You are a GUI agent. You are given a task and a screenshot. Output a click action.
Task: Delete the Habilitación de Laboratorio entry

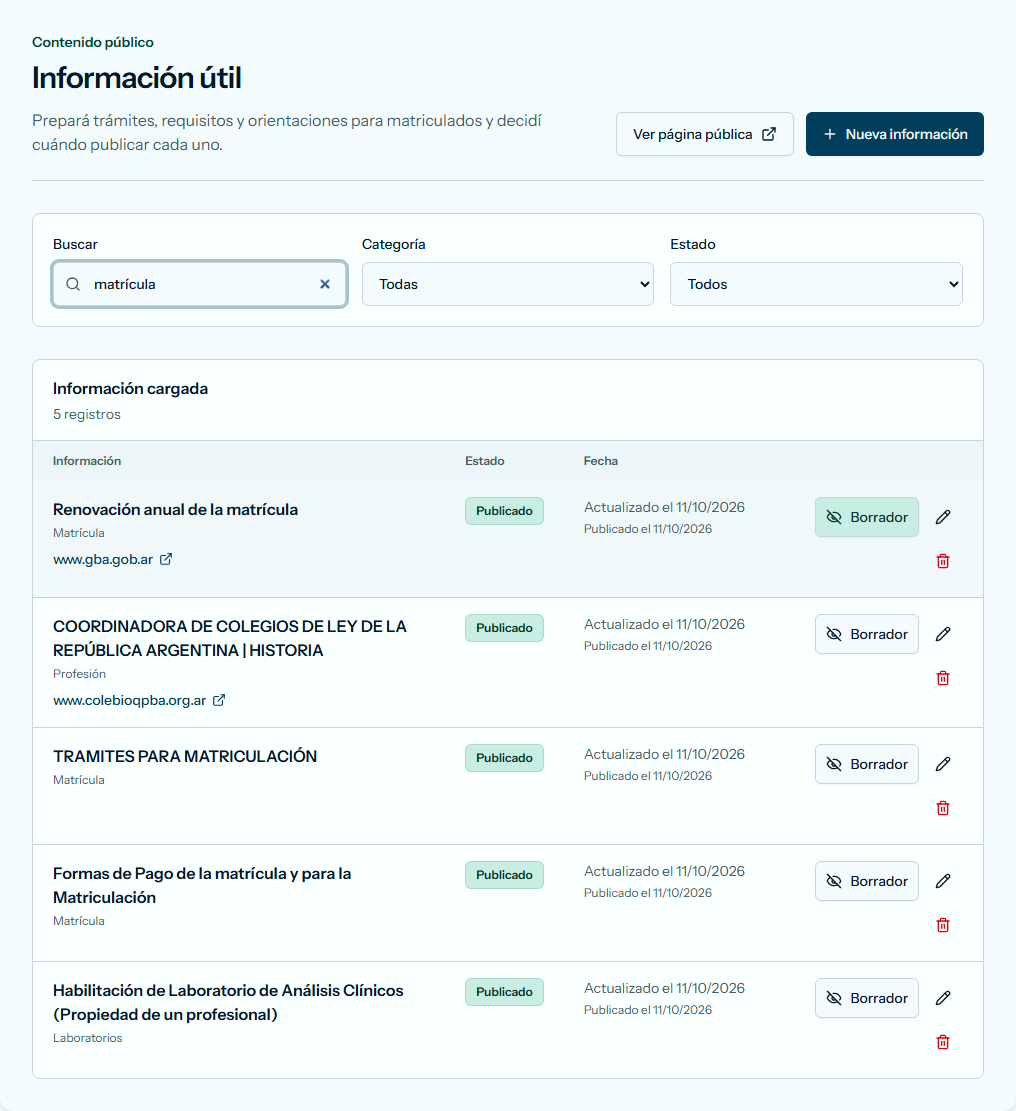(x=942, y=1042)
